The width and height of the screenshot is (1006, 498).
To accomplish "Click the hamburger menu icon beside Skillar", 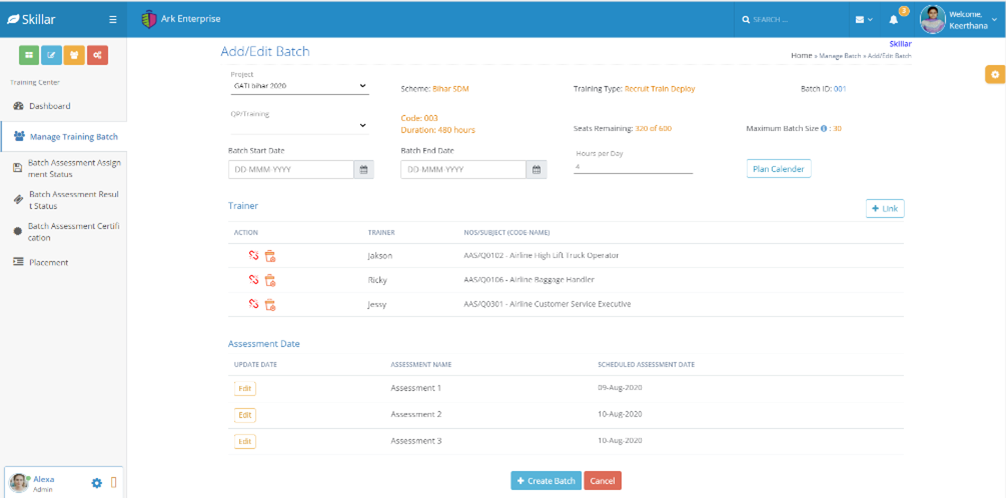I will 113,19.
